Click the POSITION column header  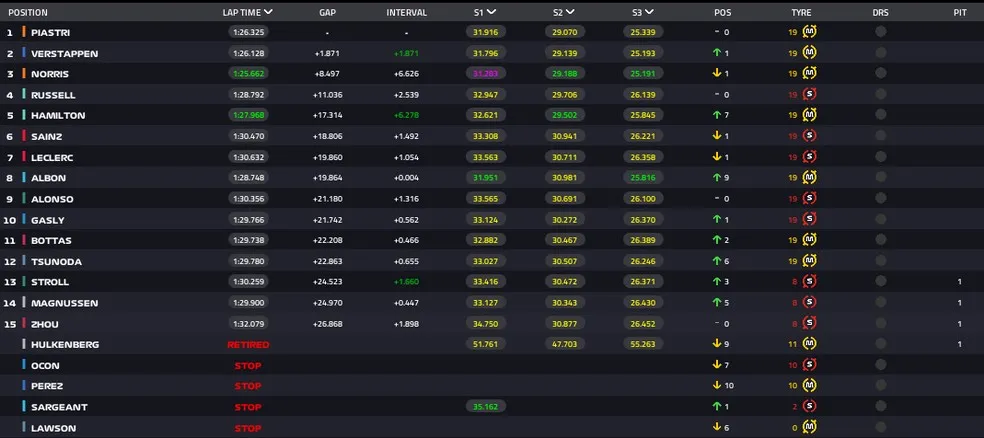coord(28,13)
